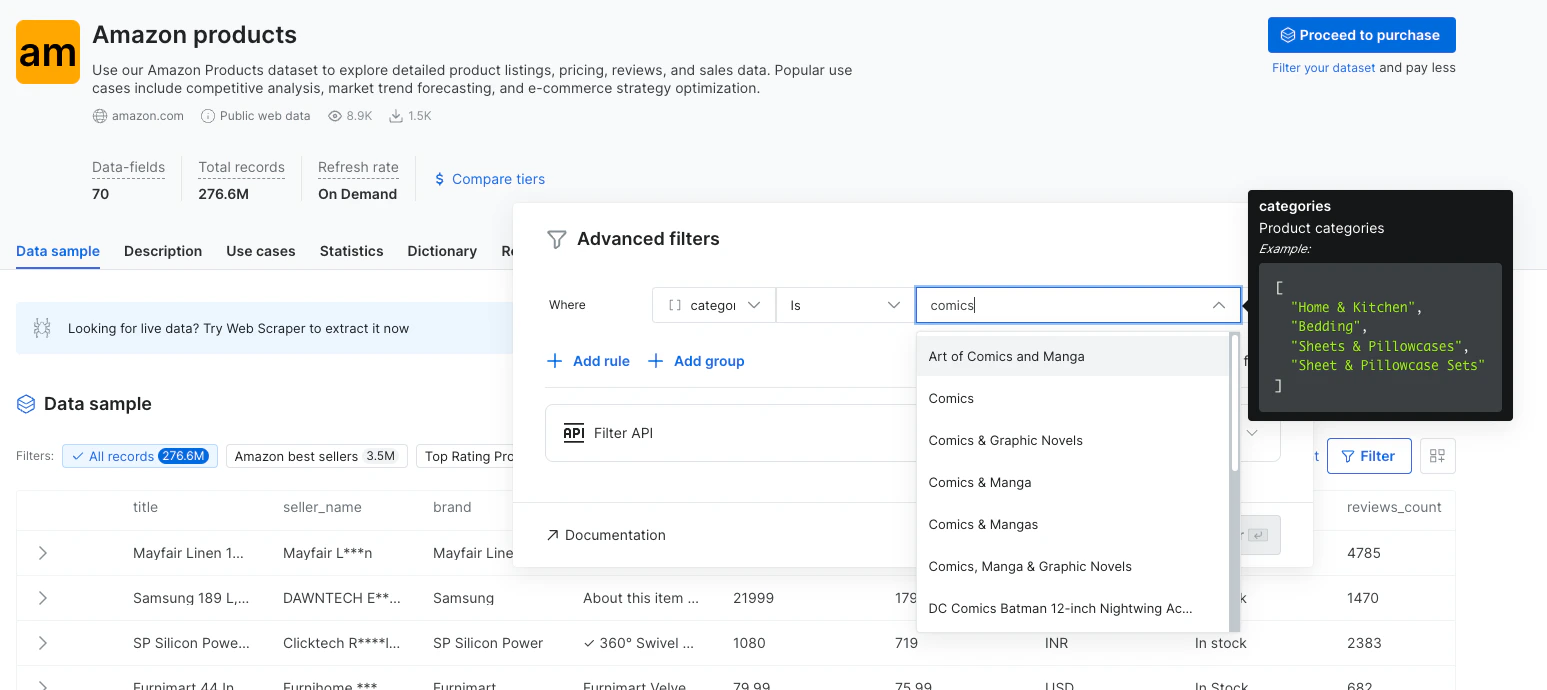Click the INR currency cell

click(x=1056, y=643)
